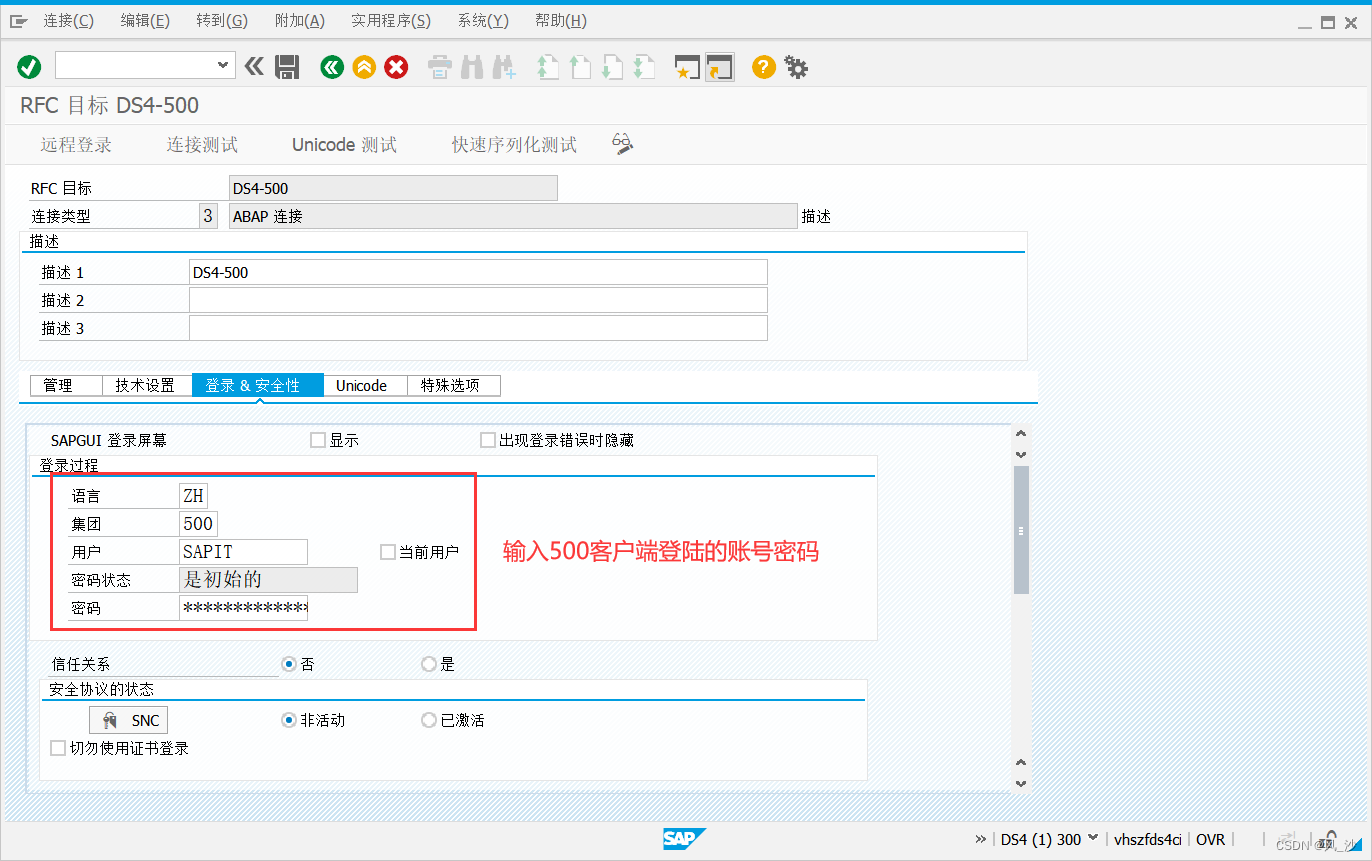This screenshot has width=1372, height=861.
Task: Check the 切勿使用证书登录 option
Action: coord(58,748)
